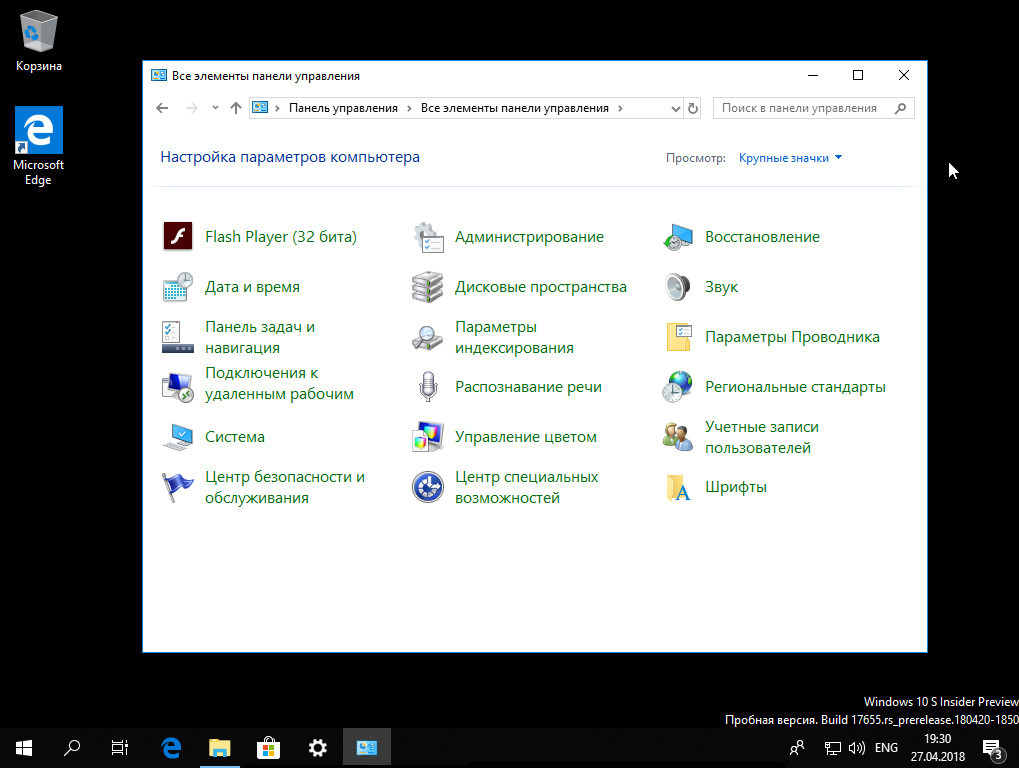Open the Крупные значки view dropdown
Viewport: 1019px width, 768px height.
790,158
